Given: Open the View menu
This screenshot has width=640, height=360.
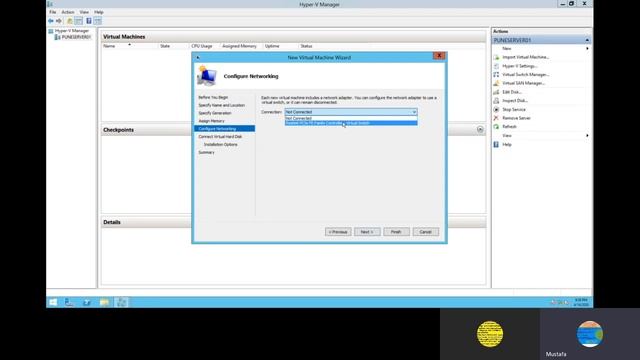Looking at the screenshot, I should 84,12.
